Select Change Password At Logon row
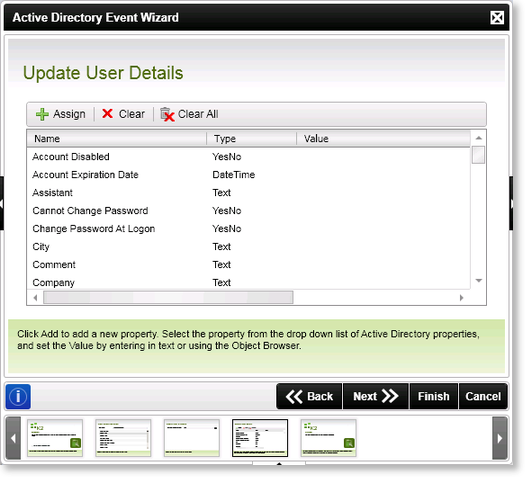The height and width of the screenshot is (477, 525). (x=248, y=229)
